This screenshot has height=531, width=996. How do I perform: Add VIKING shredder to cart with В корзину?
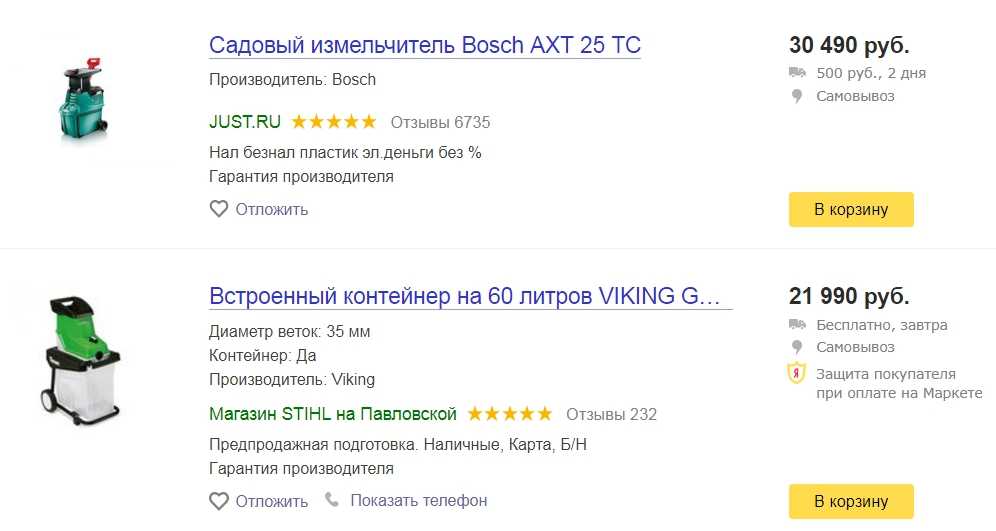point(851,501)
